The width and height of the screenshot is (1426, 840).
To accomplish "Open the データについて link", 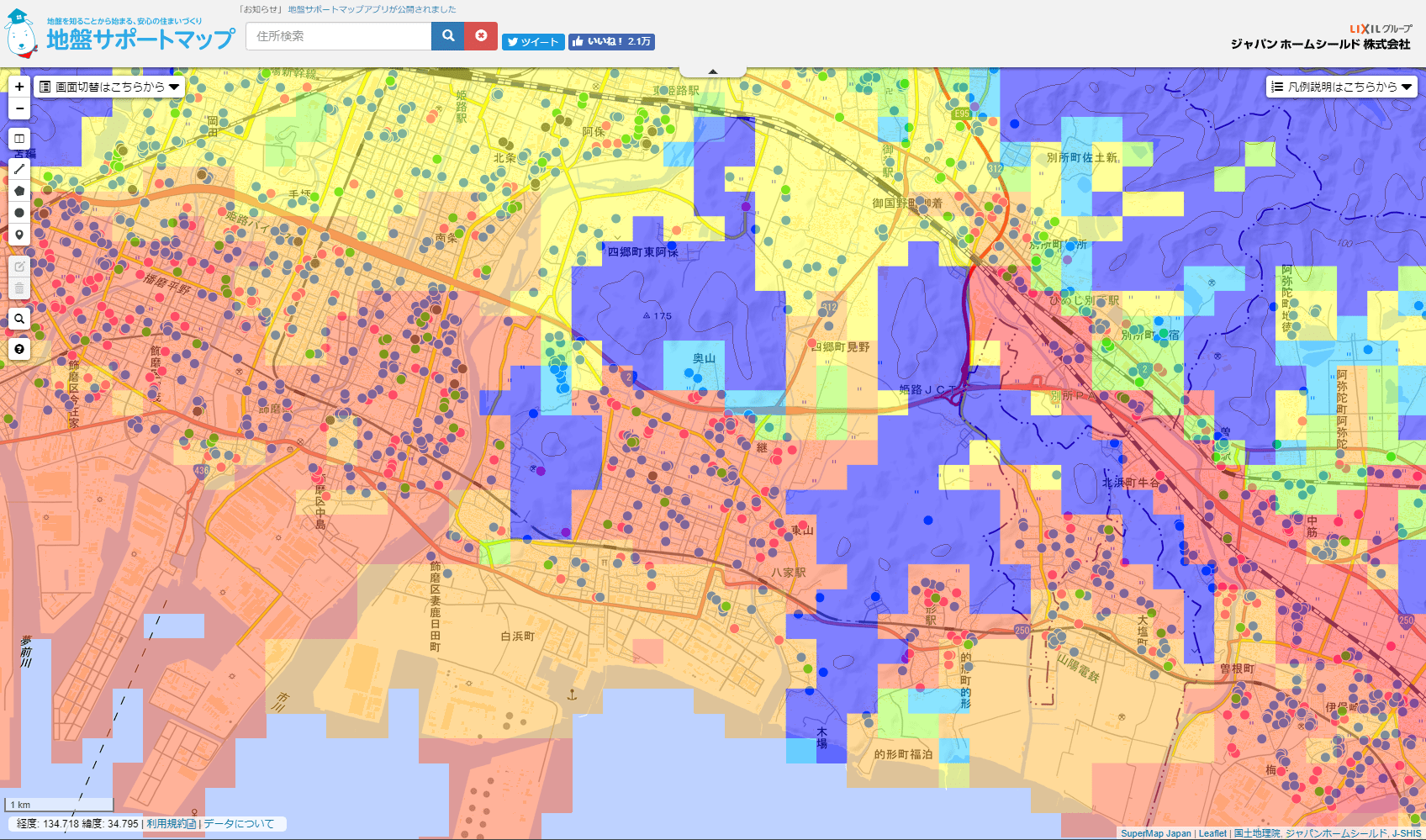I will point(239,824).
